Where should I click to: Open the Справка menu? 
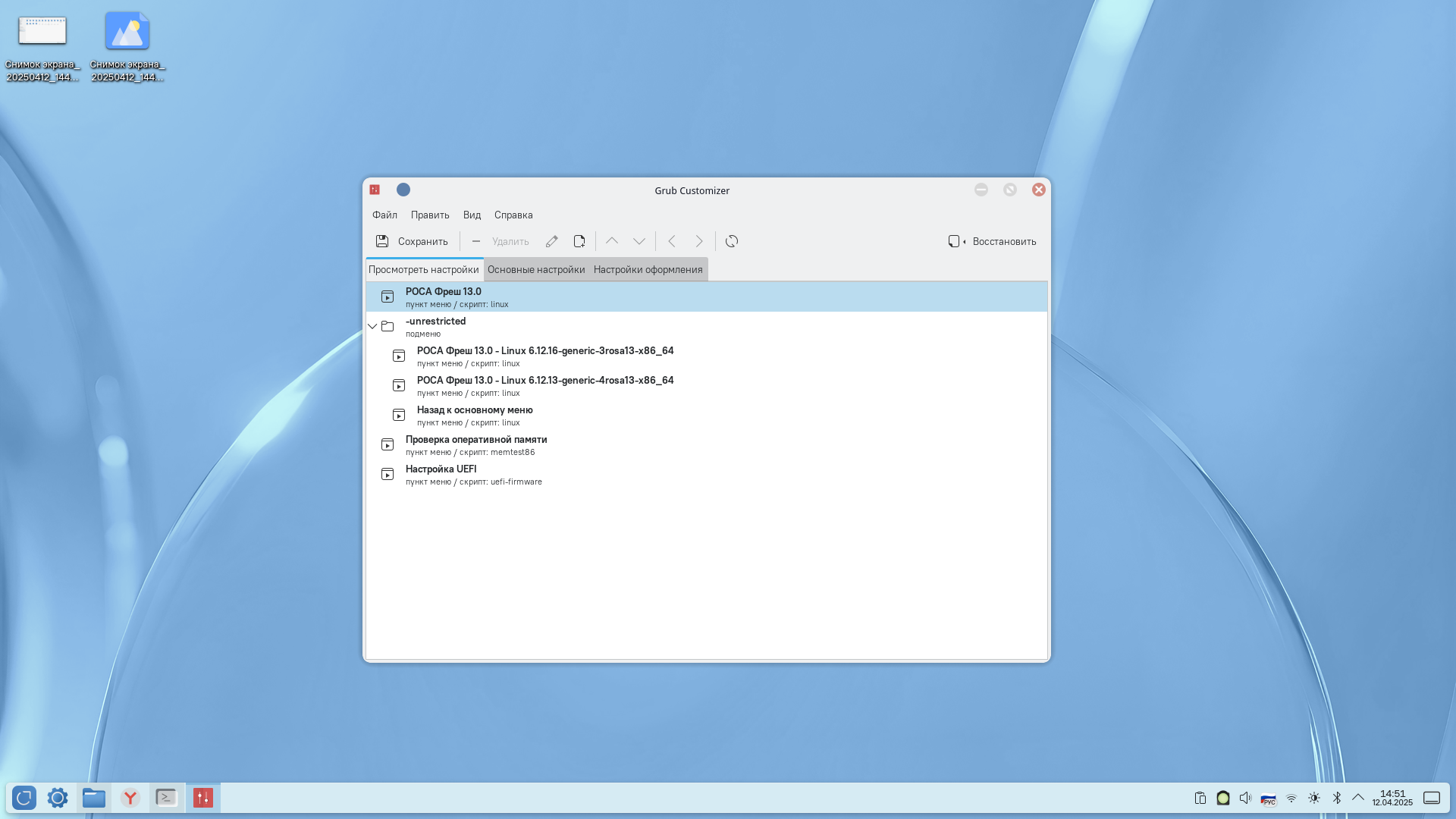pos(513,215)
